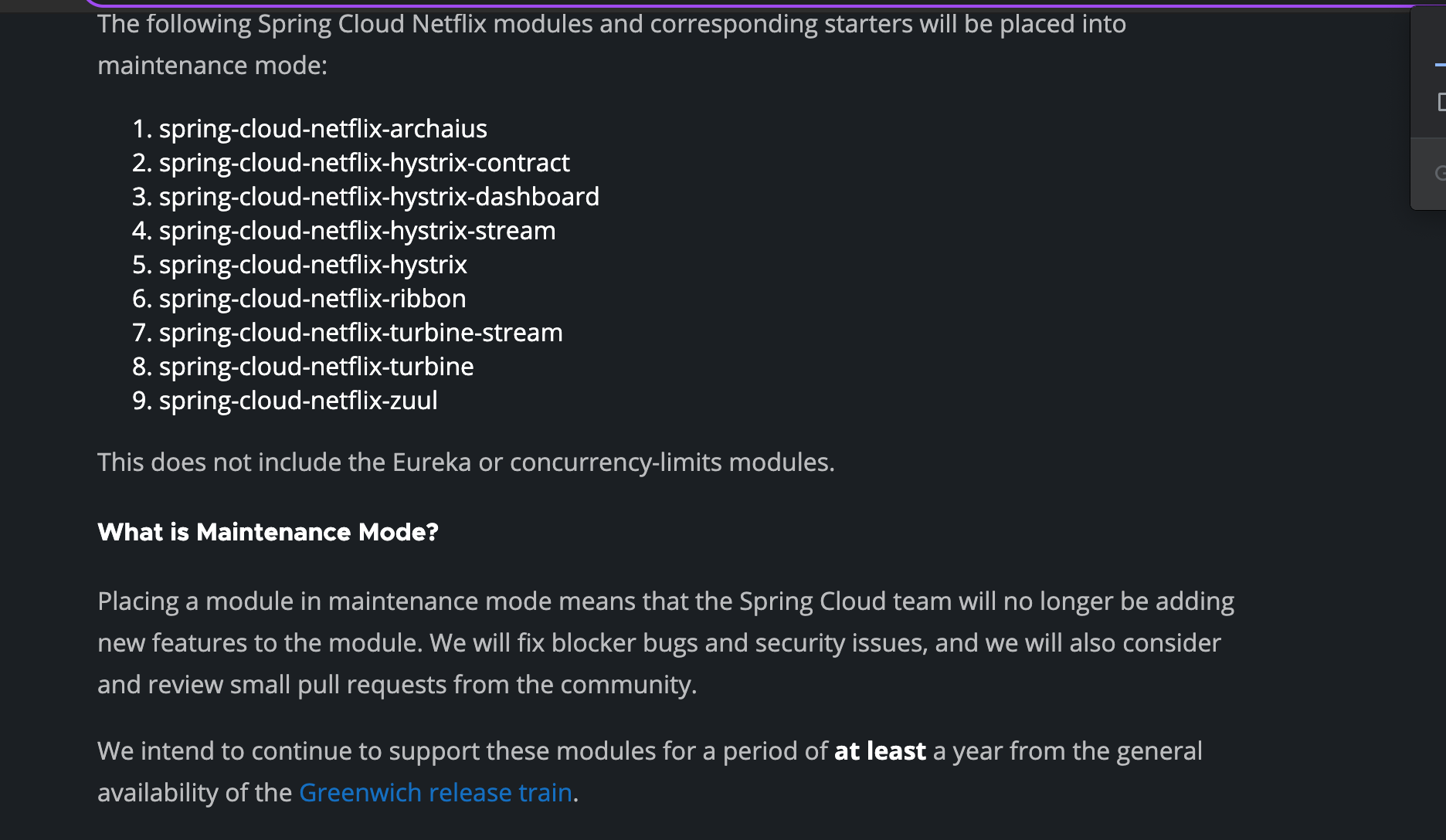
Task: Click the spring-cloud-netflix-archaius list item
Action: click(x=323, y=129)
